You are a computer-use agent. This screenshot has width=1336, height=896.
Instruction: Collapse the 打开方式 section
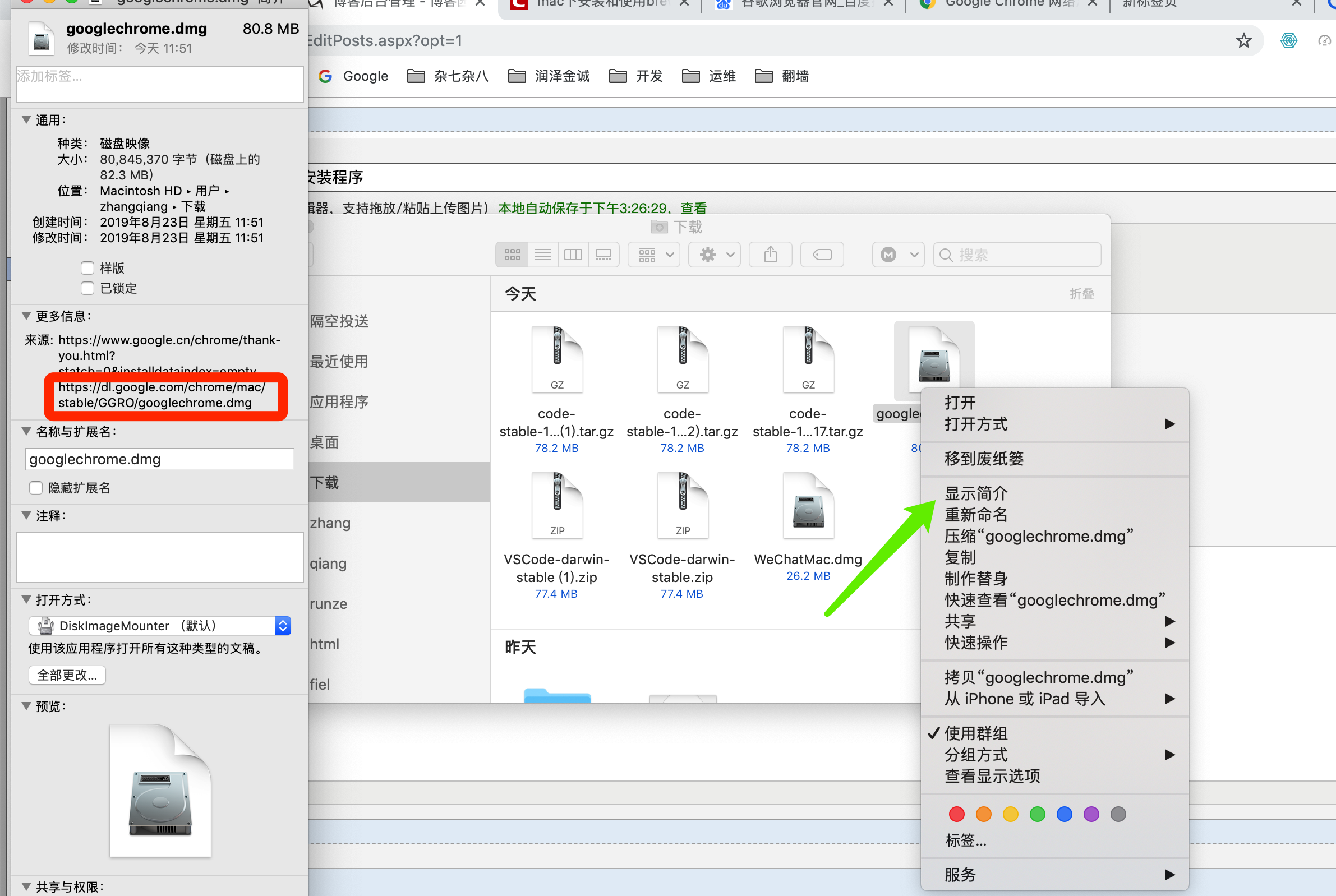point(26,599)
